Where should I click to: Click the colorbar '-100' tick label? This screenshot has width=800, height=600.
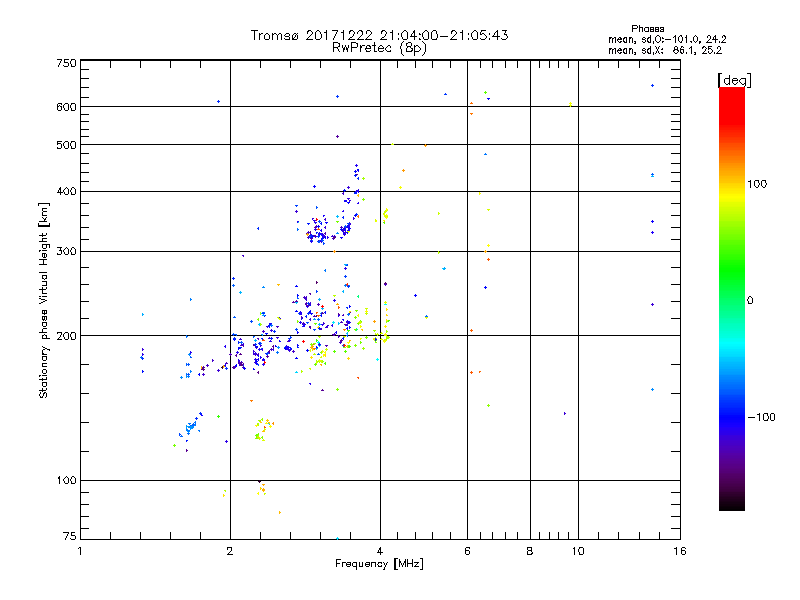tap(761, 417)
